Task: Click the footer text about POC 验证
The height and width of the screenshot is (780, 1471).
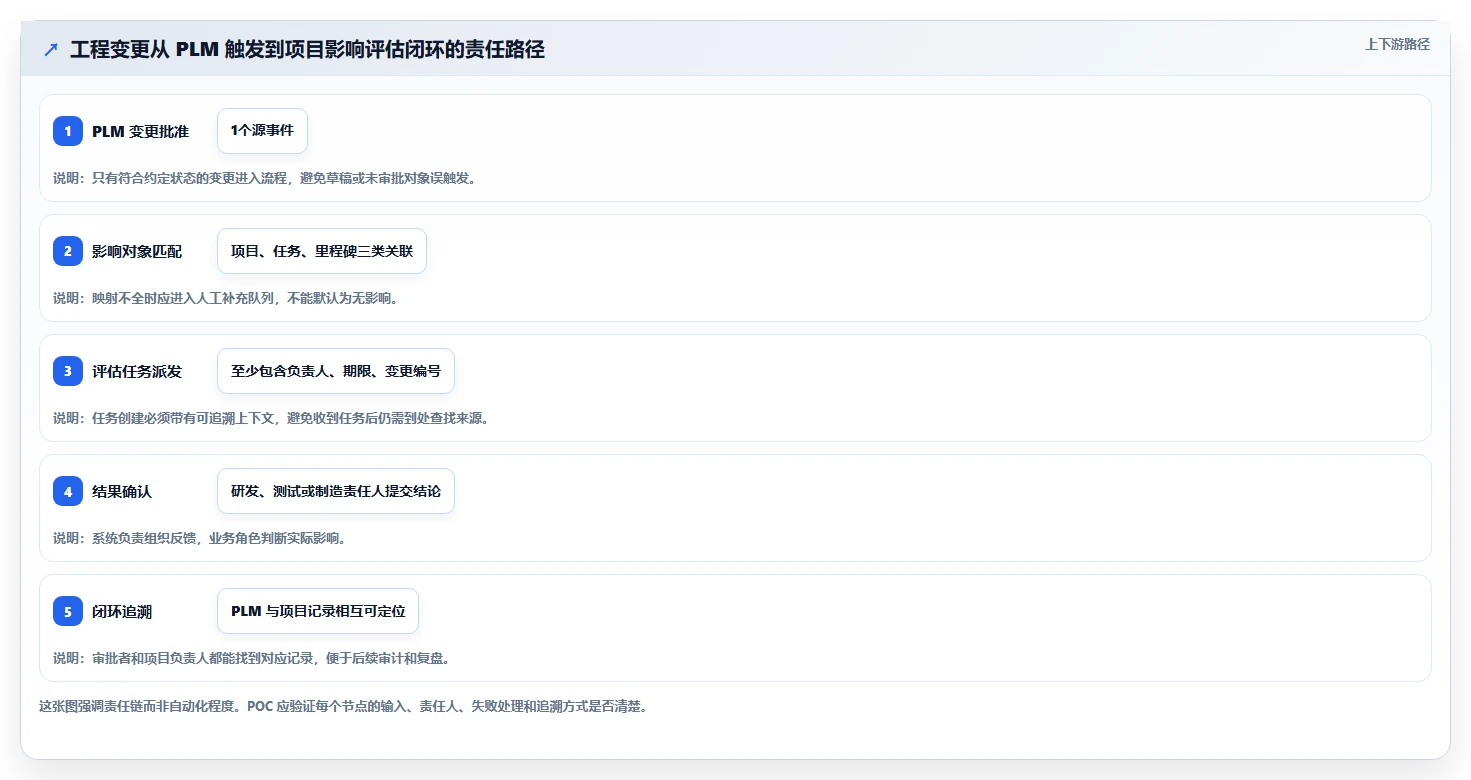Action: coord(343,706)
